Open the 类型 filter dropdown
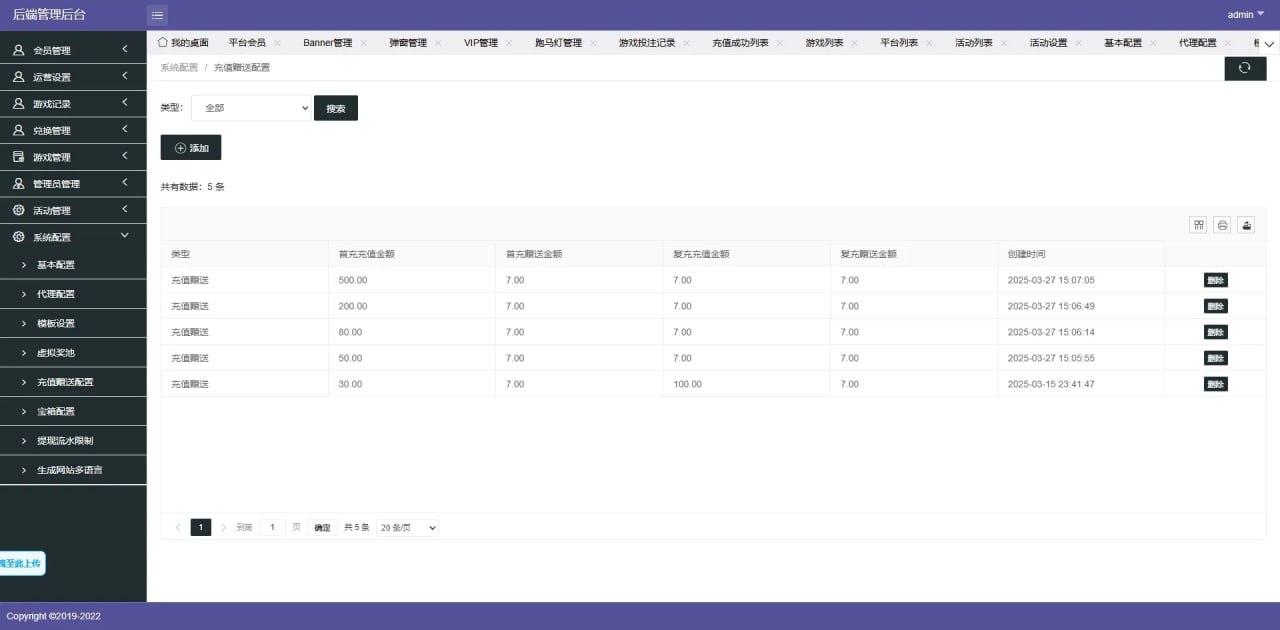1280x630 pixels. pyautogui.click(x=250, y=107)
